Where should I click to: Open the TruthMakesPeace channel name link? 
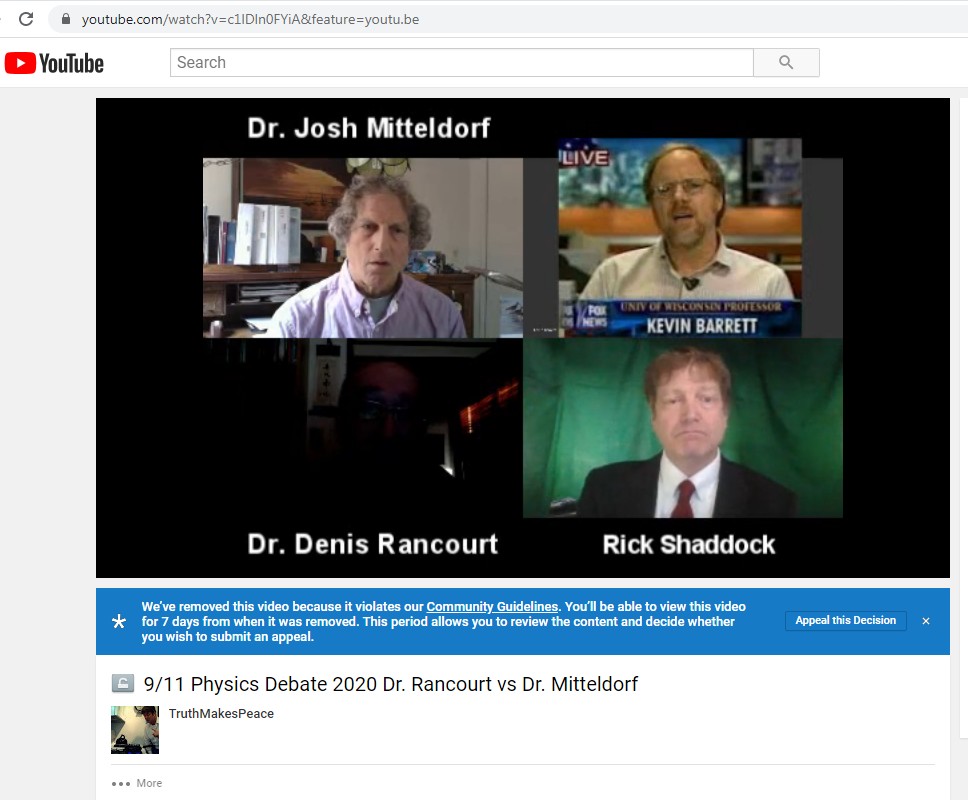(x=221, y=714)
